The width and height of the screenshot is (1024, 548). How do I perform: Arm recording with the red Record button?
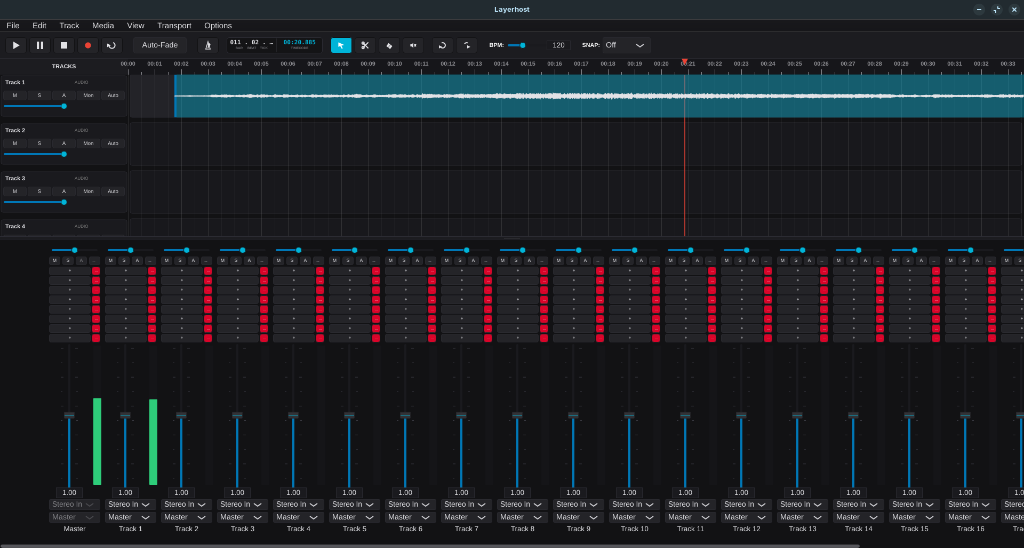[x=88, y=45]
